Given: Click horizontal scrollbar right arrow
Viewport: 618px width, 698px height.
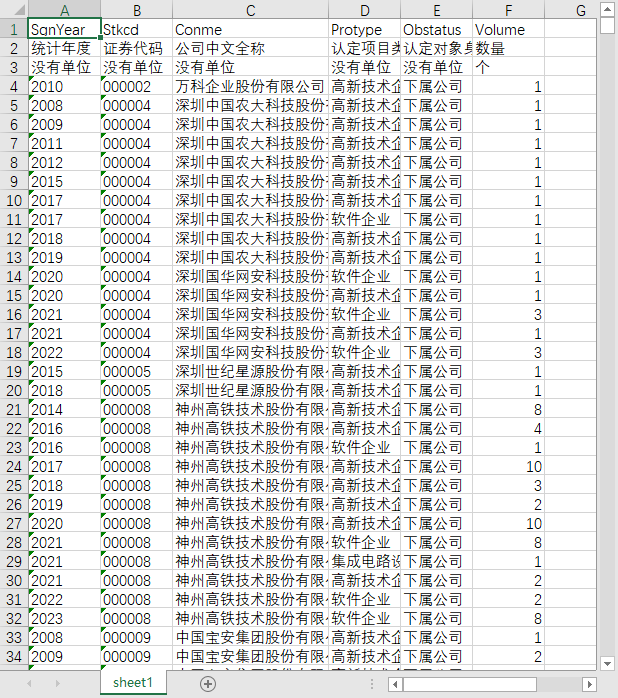Looking at the screenshot, I should (x=590, y=684).
